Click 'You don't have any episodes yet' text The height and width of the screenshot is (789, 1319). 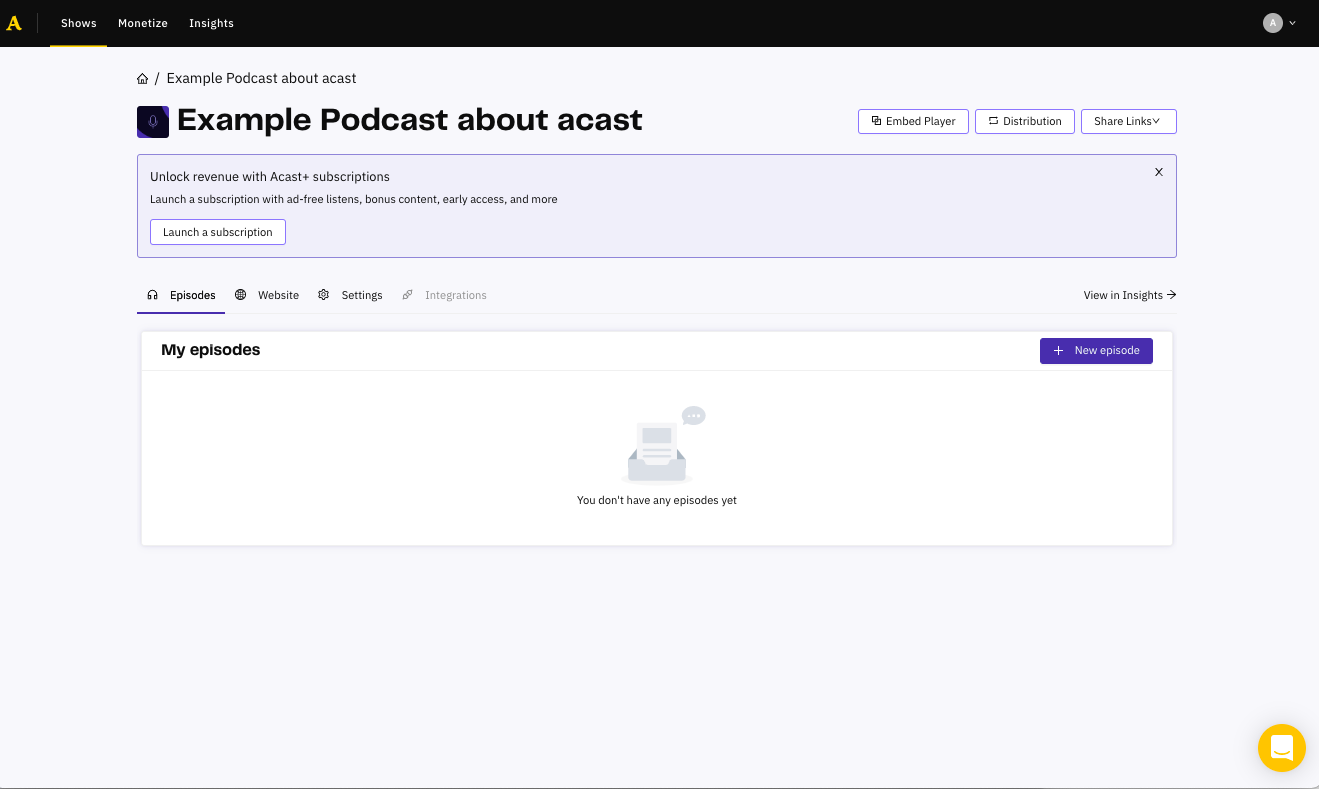tap(657, 500)
